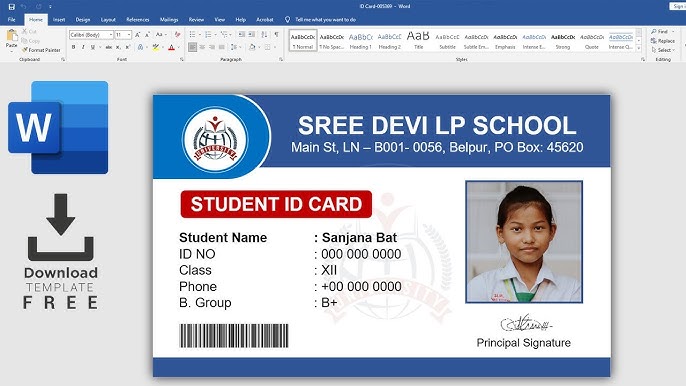Viewport: 686px width, 386px height.
Task: Show paragraph marks (pilcrow)
Action: pyautogui.click(x=276, y=35)
